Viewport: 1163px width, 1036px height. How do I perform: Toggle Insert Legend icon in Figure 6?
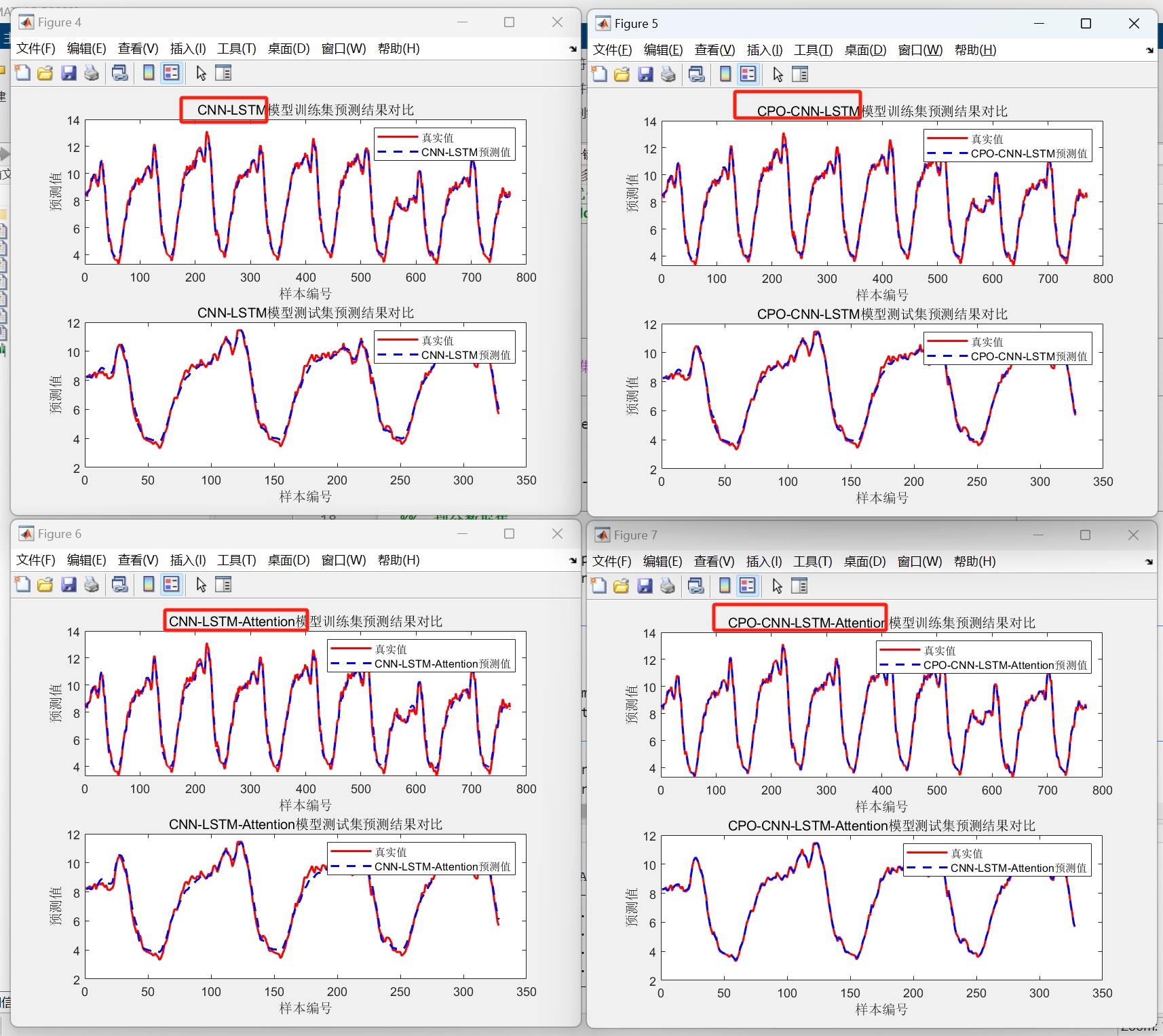pyautogui.click(x=172, y=584)
